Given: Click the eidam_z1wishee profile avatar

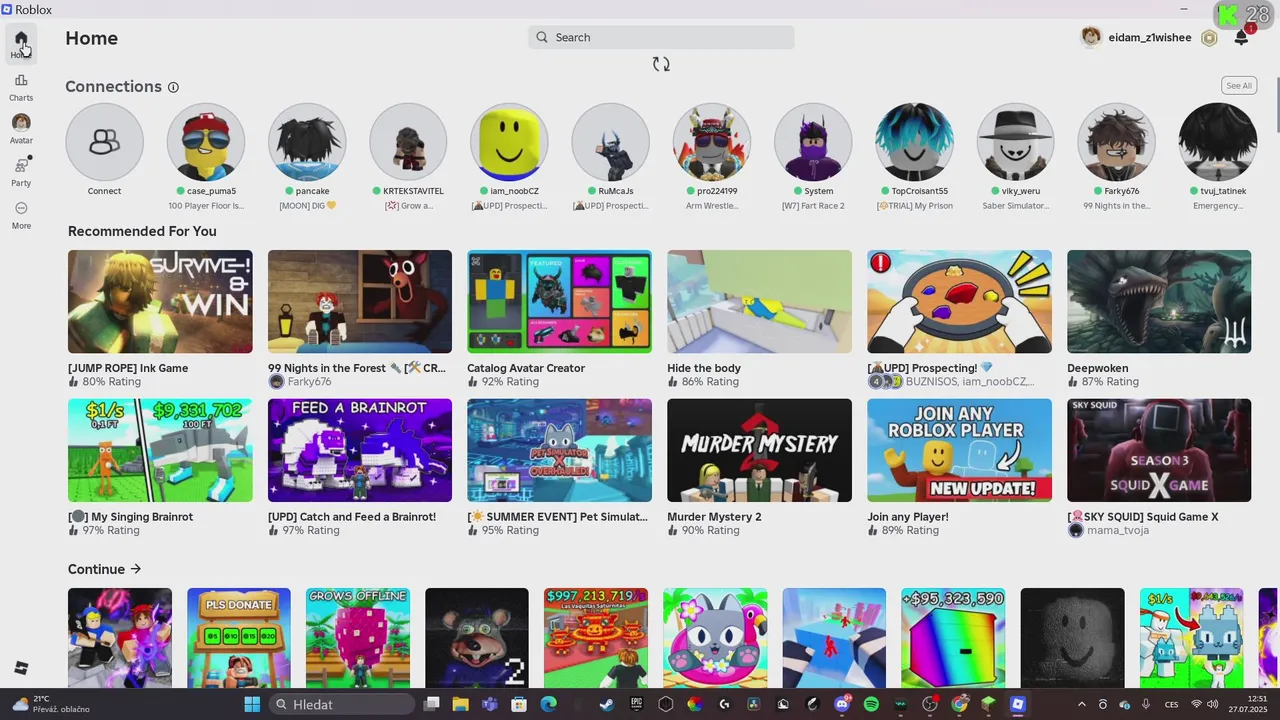Looking at the screenshot, I should pyautogui.click(x=1091, y=37).
